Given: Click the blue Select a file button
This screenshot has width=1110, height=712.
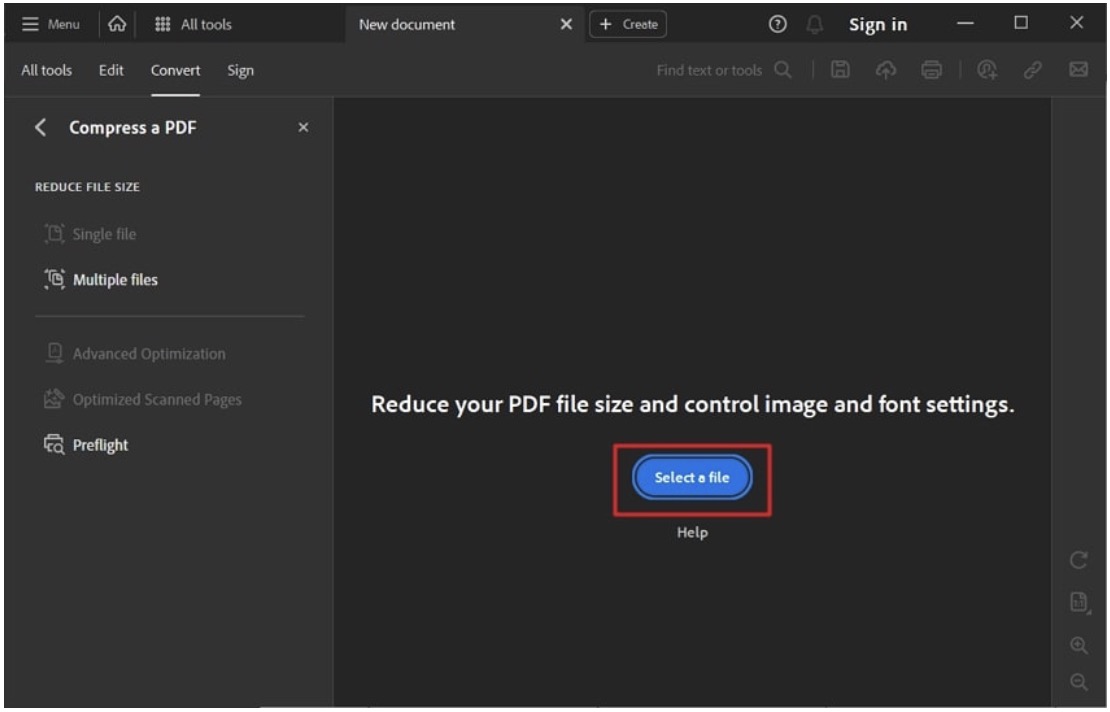Looking at the screenshot, I should pos(691,478).
